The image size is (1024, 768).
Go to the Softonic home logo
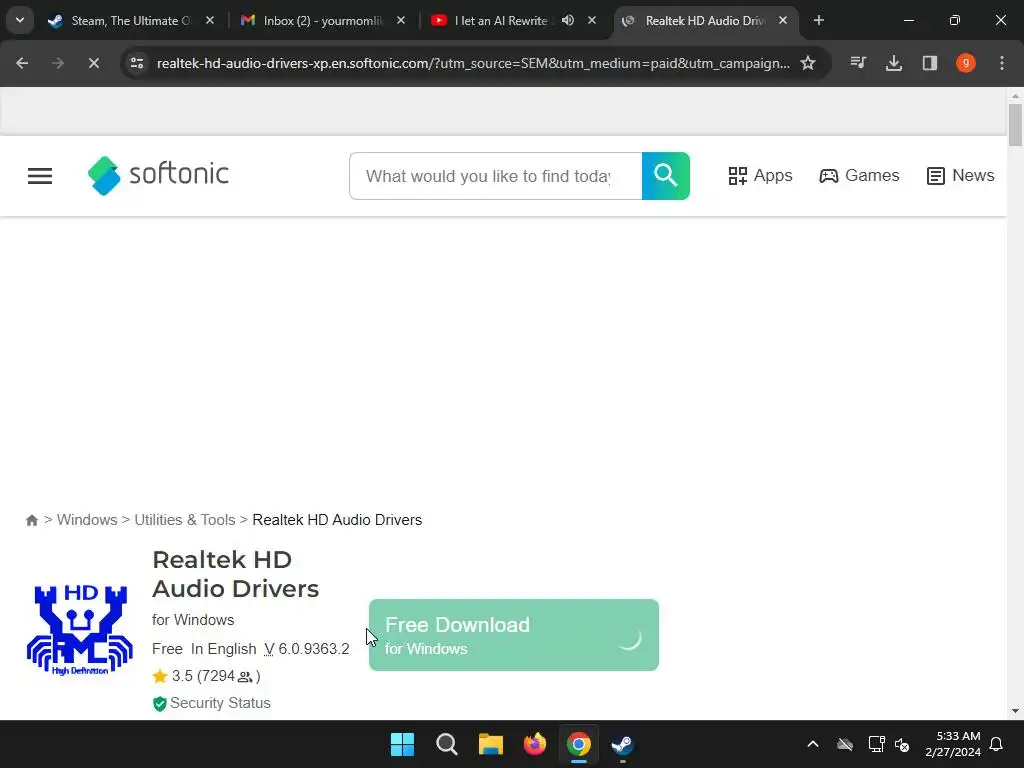coord(158,175)
